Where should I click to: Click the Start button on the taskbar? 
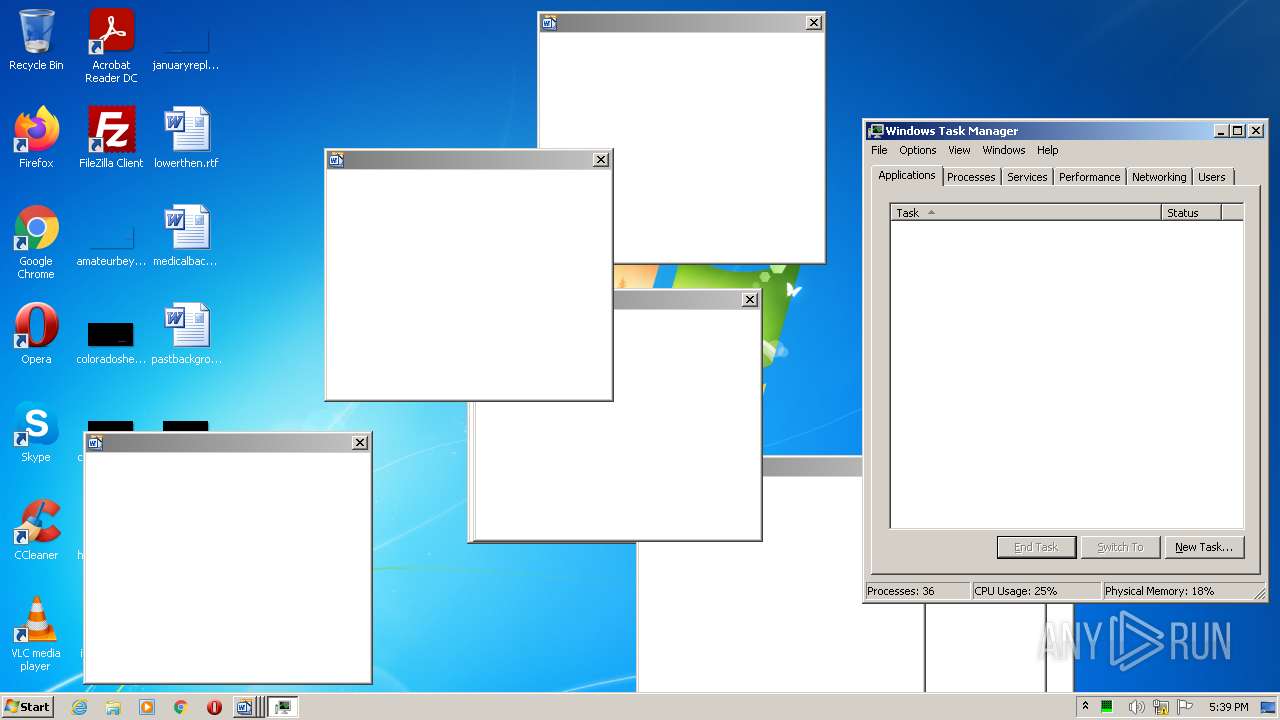point(27,707)
